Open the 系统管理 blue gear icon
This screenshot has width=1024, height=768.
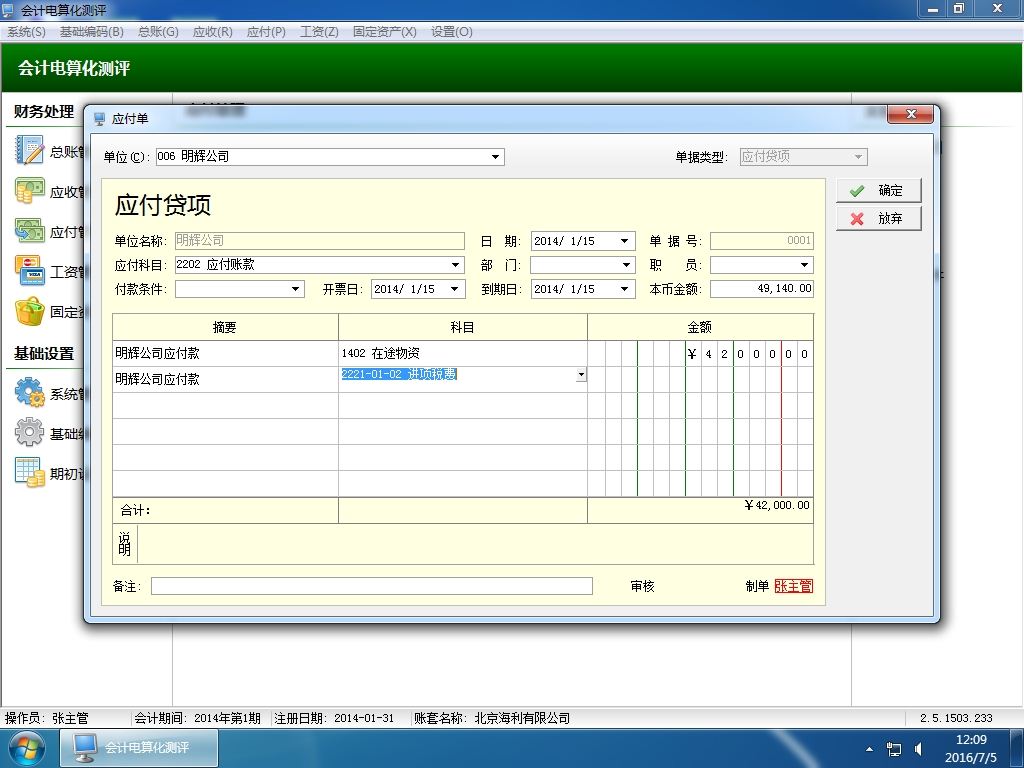tap(29, 392)
